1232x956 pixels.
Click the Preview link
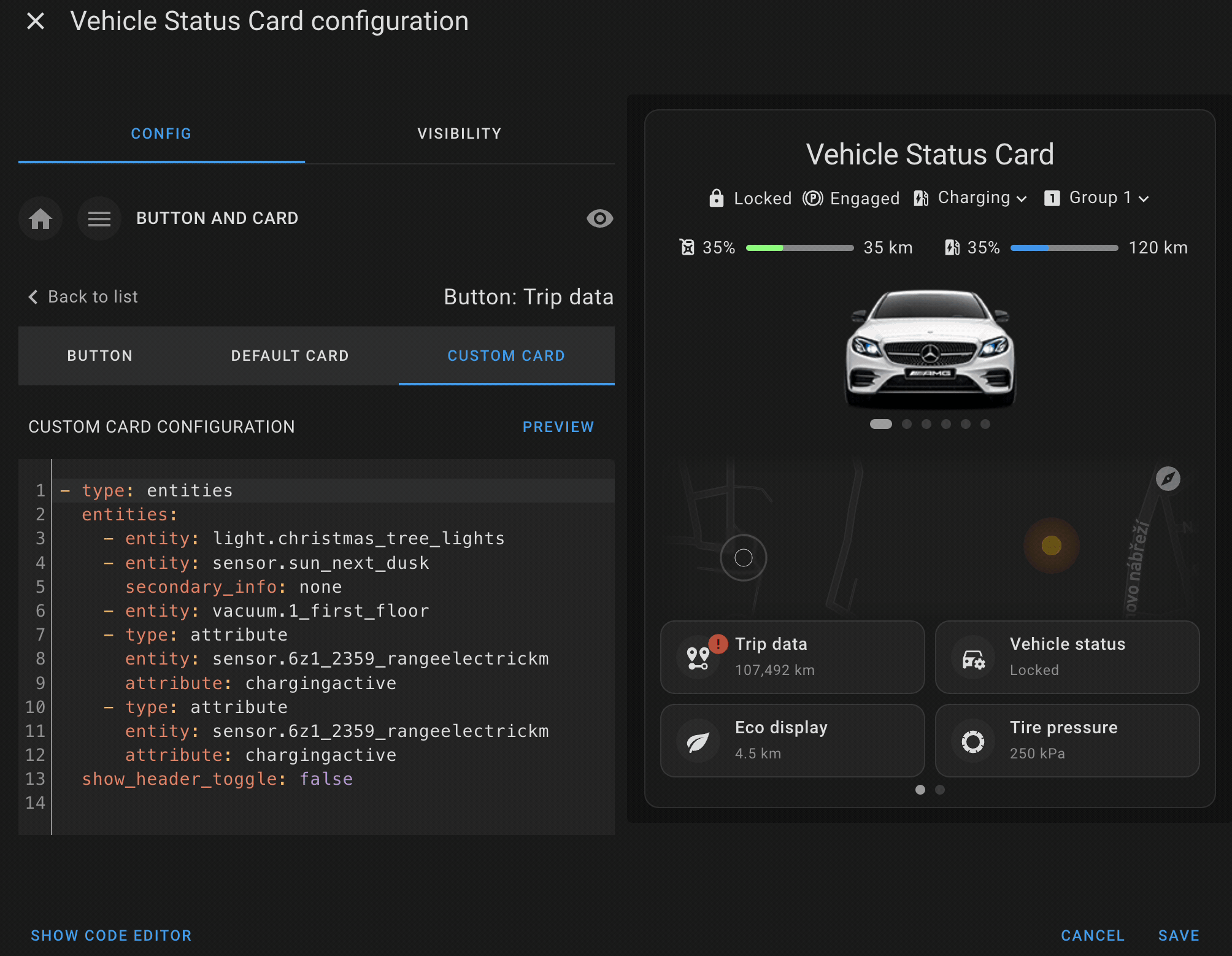pyautogui.click(x=558, y=427)
